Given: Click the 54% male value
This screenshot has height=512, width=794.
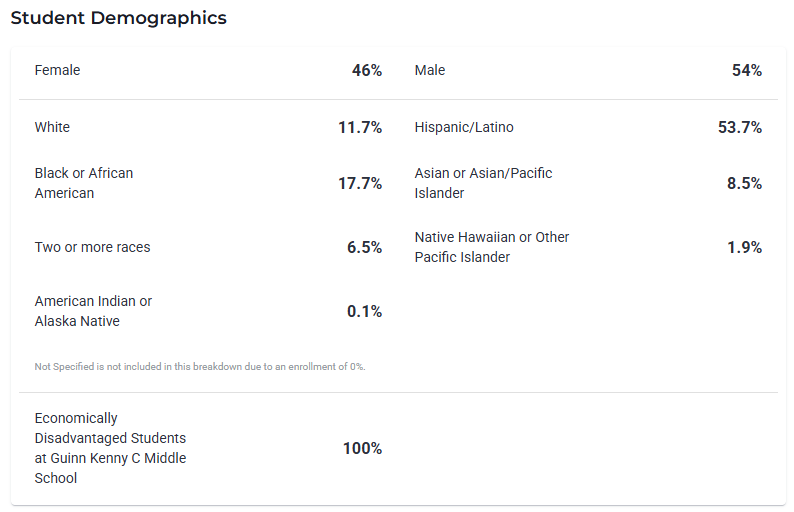Looking at the screenshot, I should 746,70.
